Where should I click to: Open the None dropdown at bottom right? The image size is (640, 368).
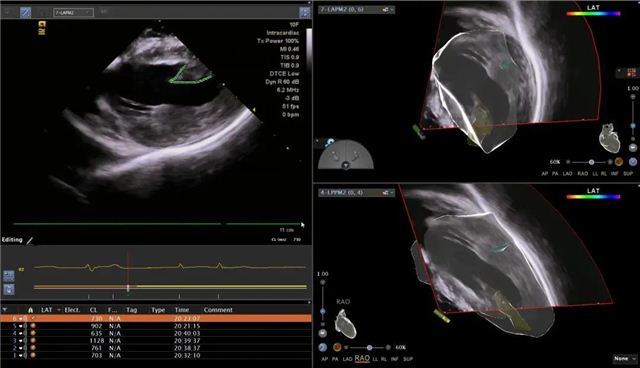[625, 359]
